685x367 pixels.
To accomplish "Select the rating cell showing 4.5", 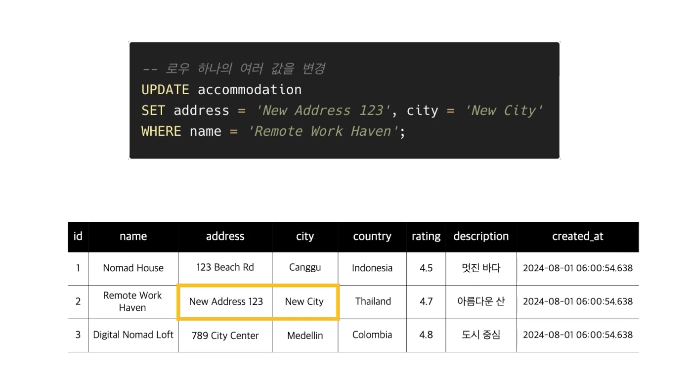I will (x=426, y=268).
